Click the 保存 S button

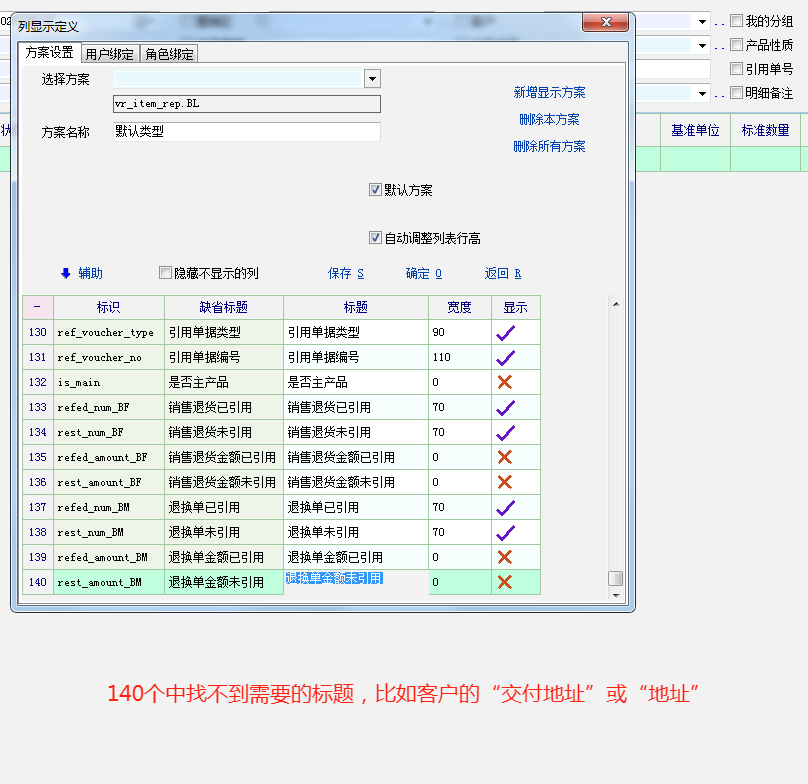[x=345, y=273]
